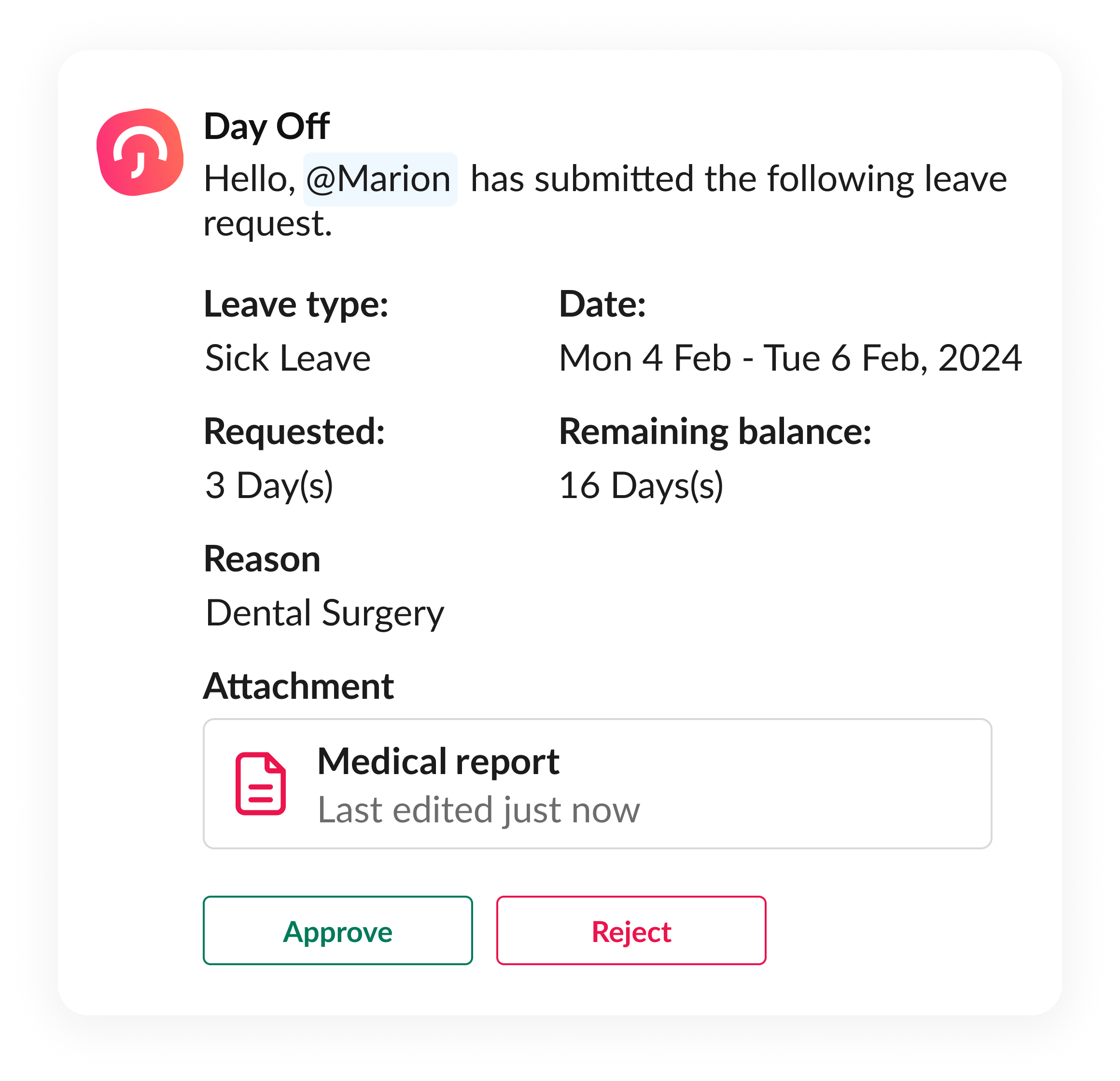
Task: Click the "Remaining balance:" label
Action: [715, 431]
